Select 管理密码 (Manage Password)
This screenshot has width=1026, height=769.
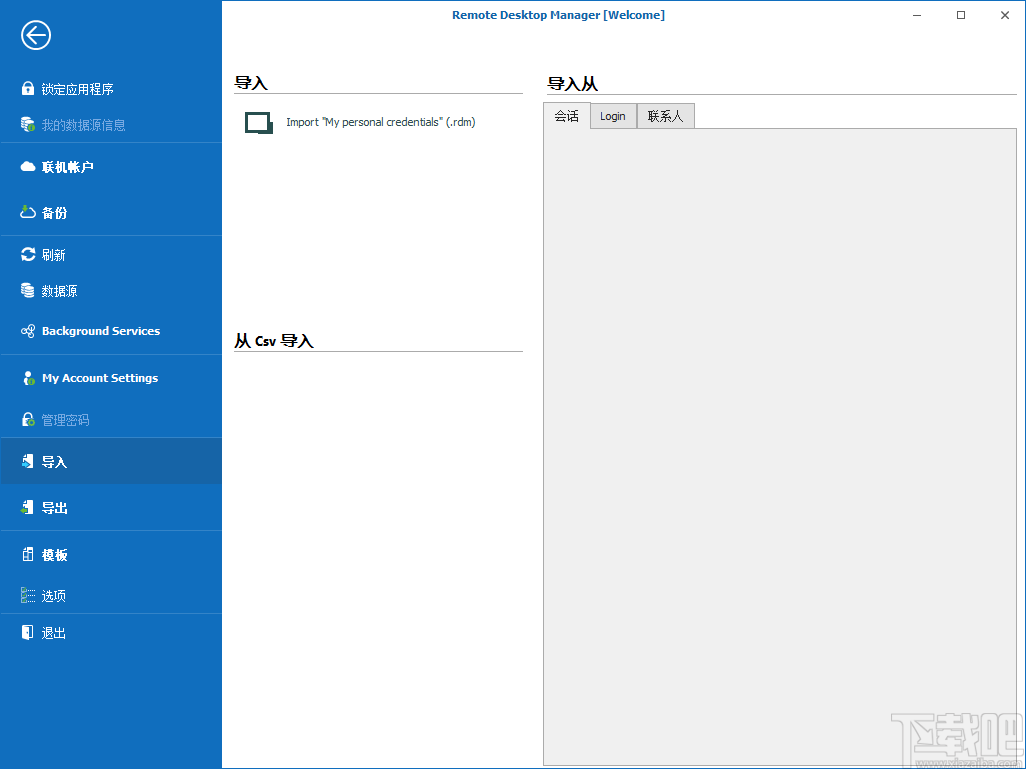[x=60, y=419]
